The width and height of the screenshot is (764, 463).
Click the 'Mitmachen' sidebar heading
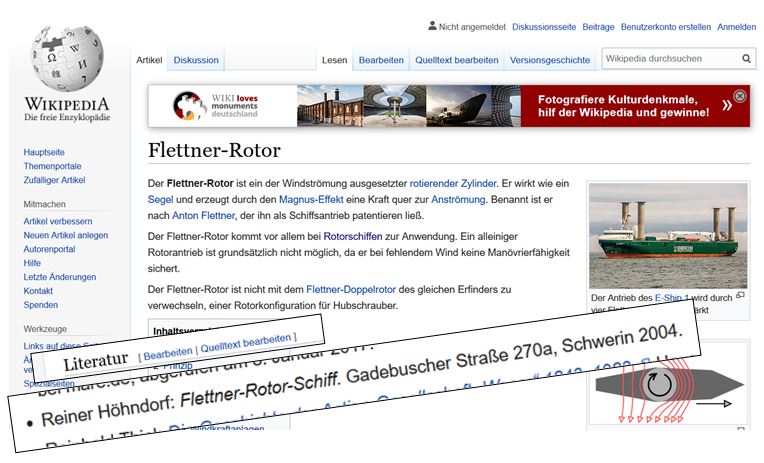click(44, 204)
